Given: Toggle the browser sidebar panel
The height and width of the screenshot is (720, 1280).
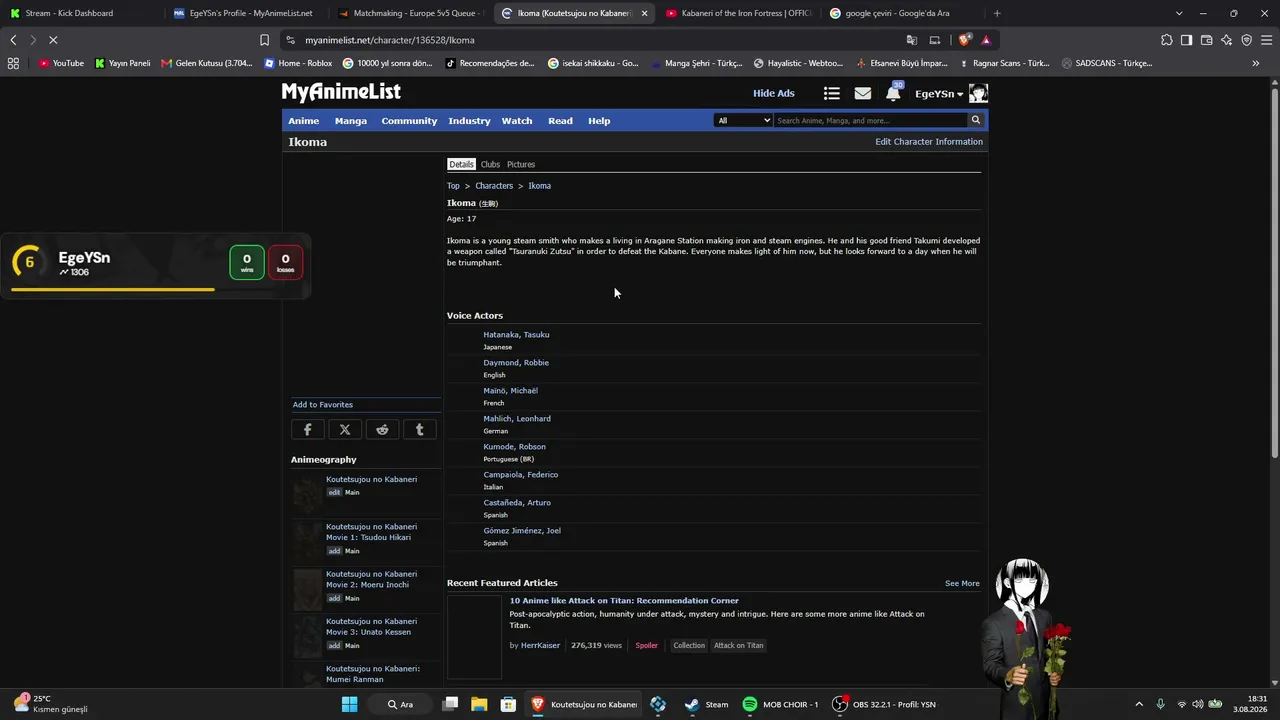Looking at the screenshot, I should click(x=1186, y=40).
